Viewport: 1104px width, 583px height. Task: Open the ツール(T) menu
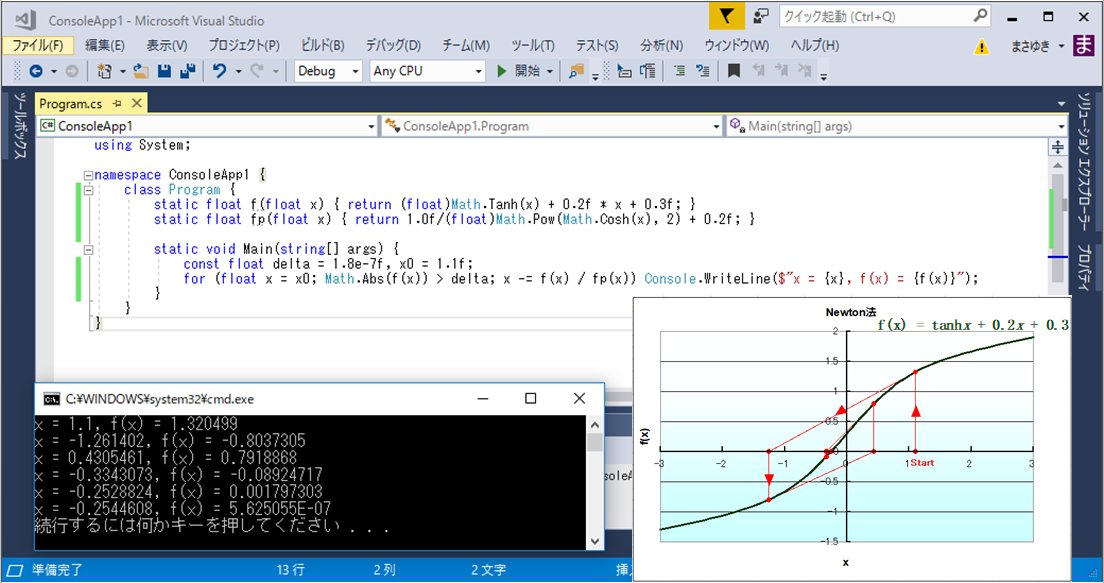(x=533, y=46)
